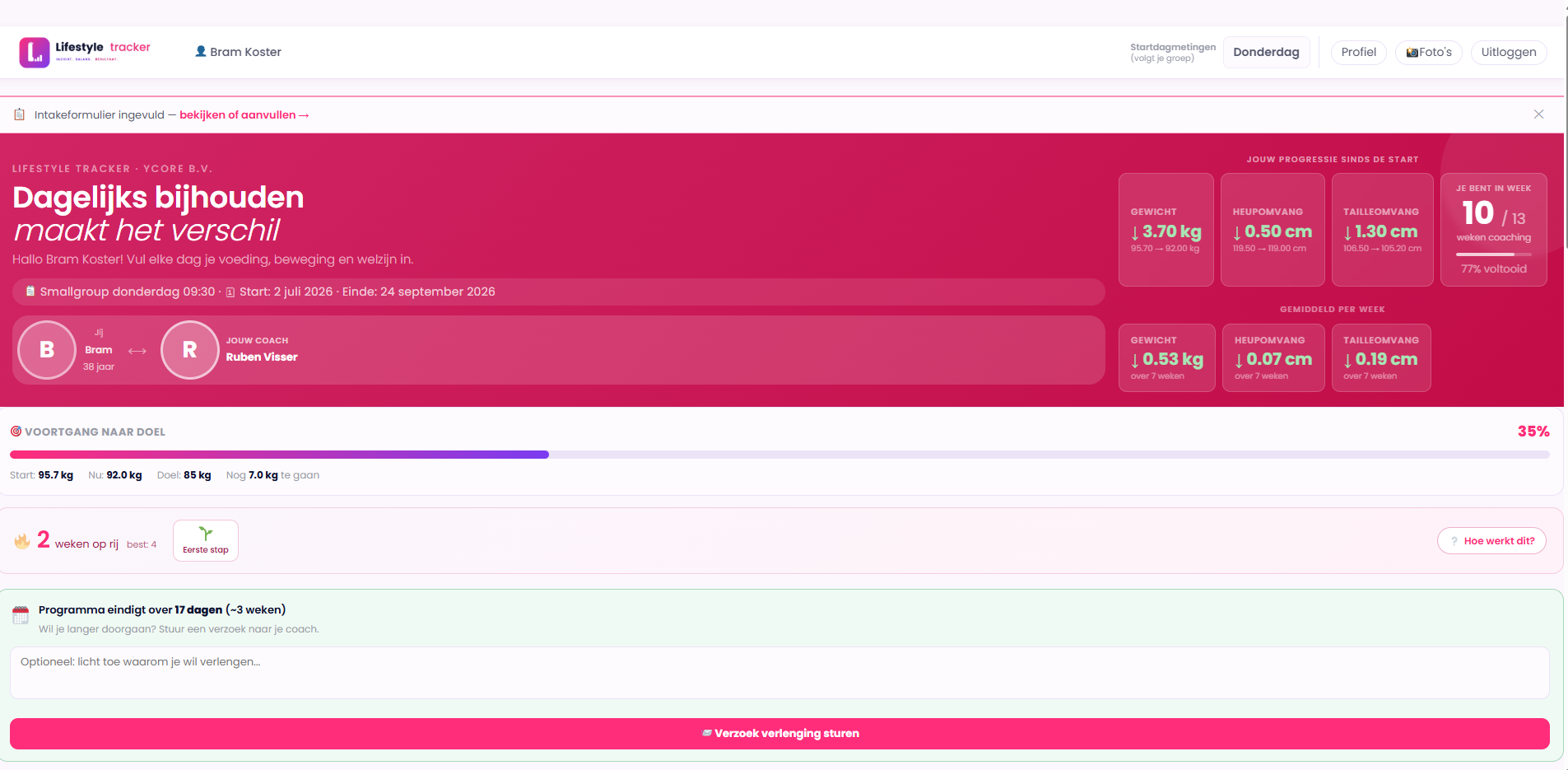Click the weekly Tailleomvang 0.19 cm card
Screen dimensions: 1568x770
pyautogui.click(x=1381, y=357)
